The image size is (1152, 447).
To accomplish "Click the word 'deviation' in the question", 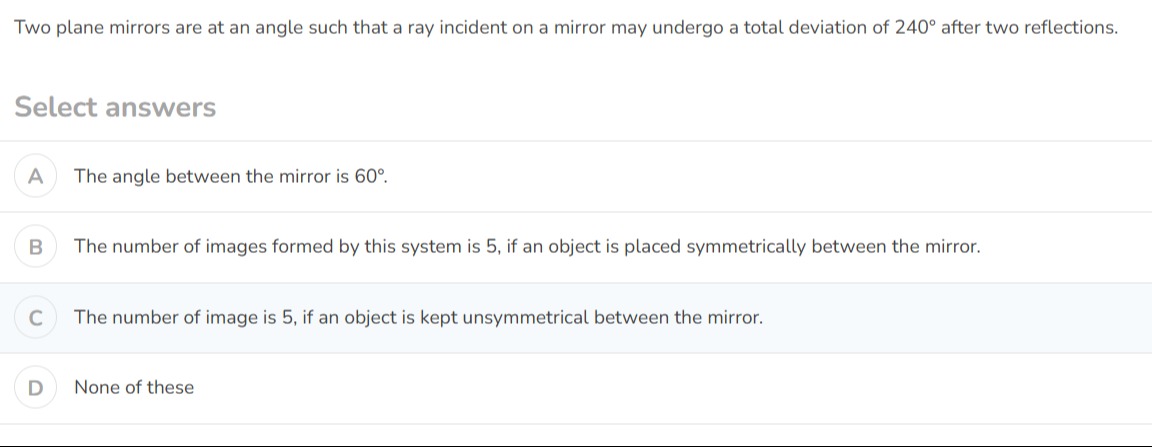I will click(828, 28).
